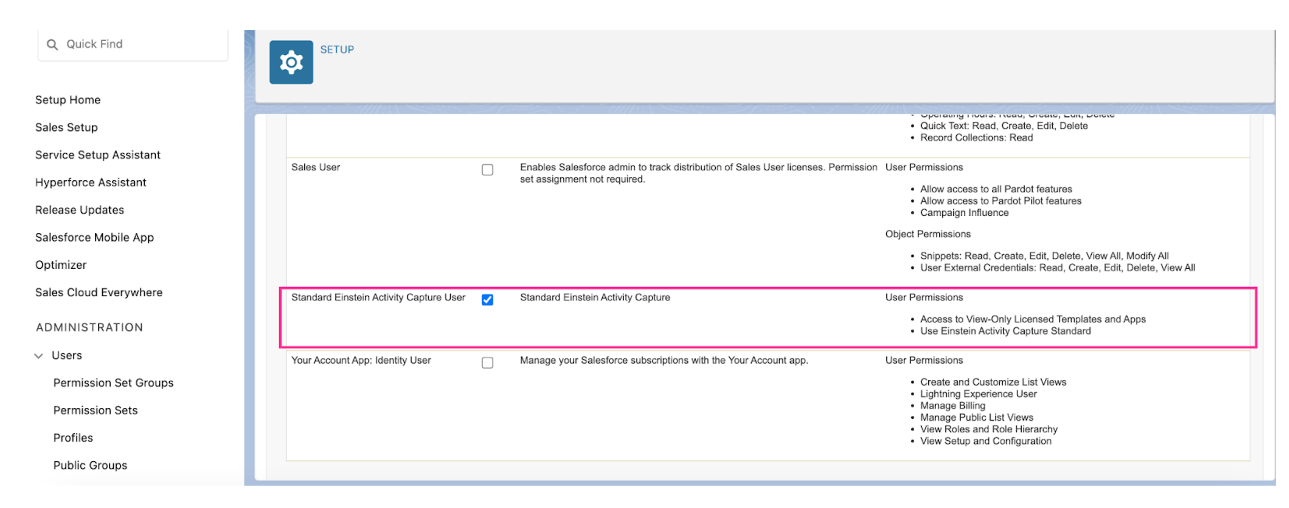Click 'Lightning Experience User' permission text

pyautogui.click(x=979, y=394)
